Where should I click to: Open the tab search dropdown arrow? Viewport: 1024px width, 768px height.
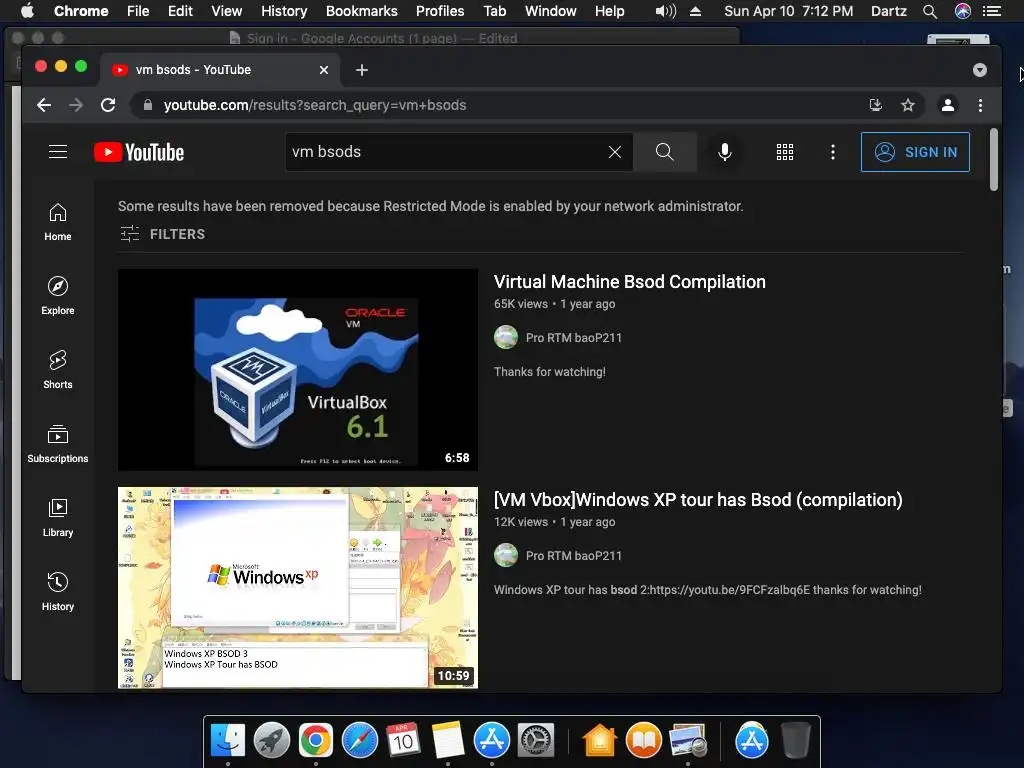(980, 70)
